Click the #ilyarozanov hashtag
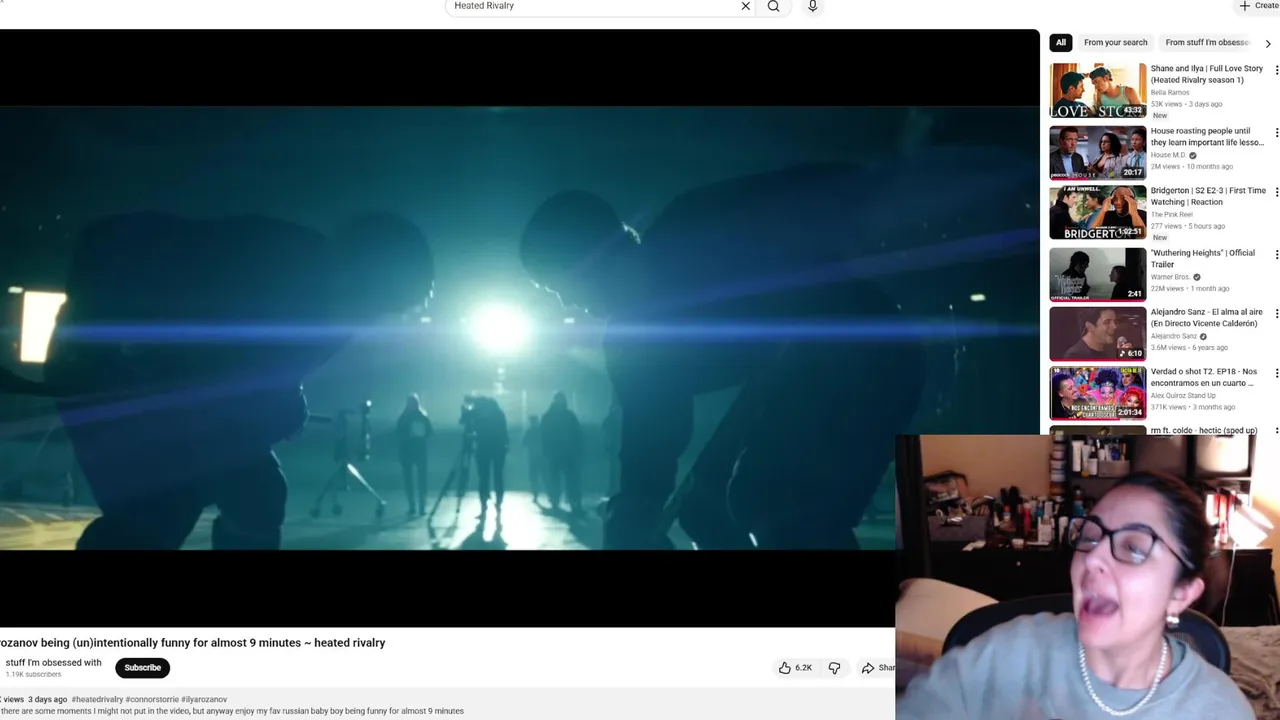 204,700
